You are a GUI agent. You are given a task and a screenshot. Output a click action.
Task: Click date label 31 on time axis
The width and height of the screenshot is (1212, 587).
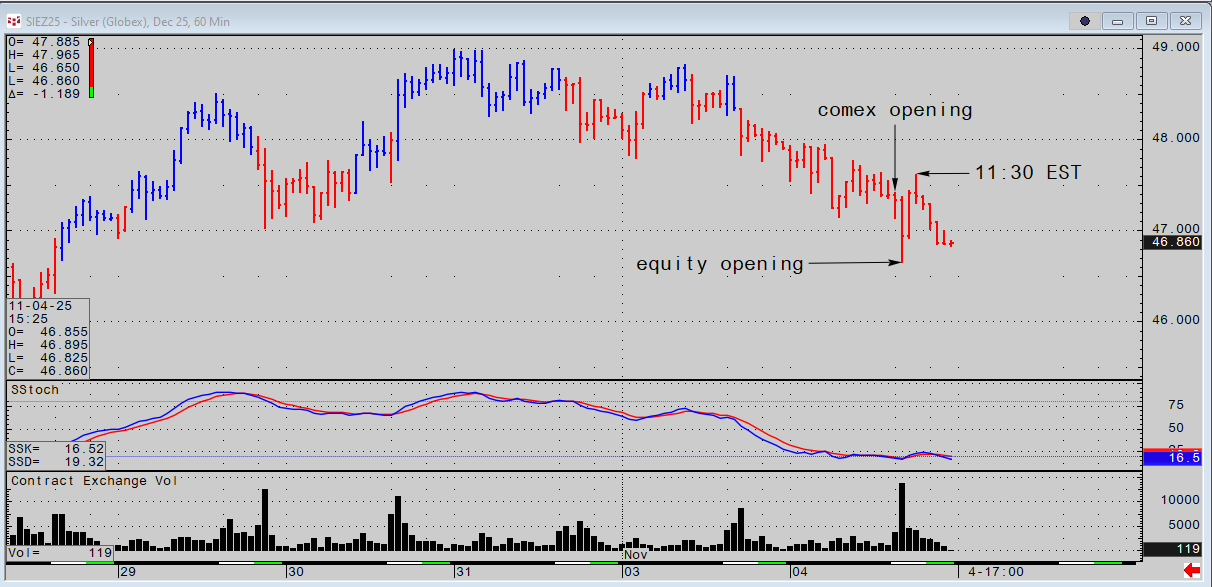point(463,572)
